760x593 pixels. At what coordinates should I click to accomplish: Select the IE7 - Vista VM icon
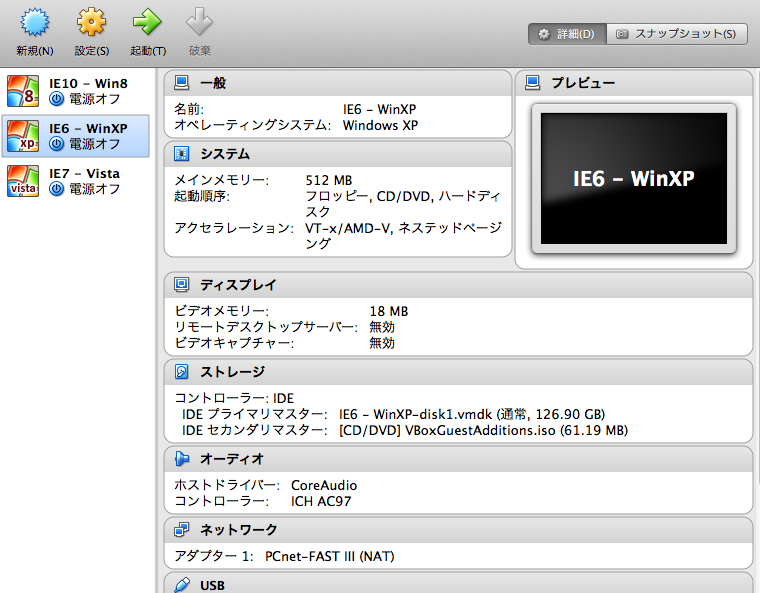[23, 181]
